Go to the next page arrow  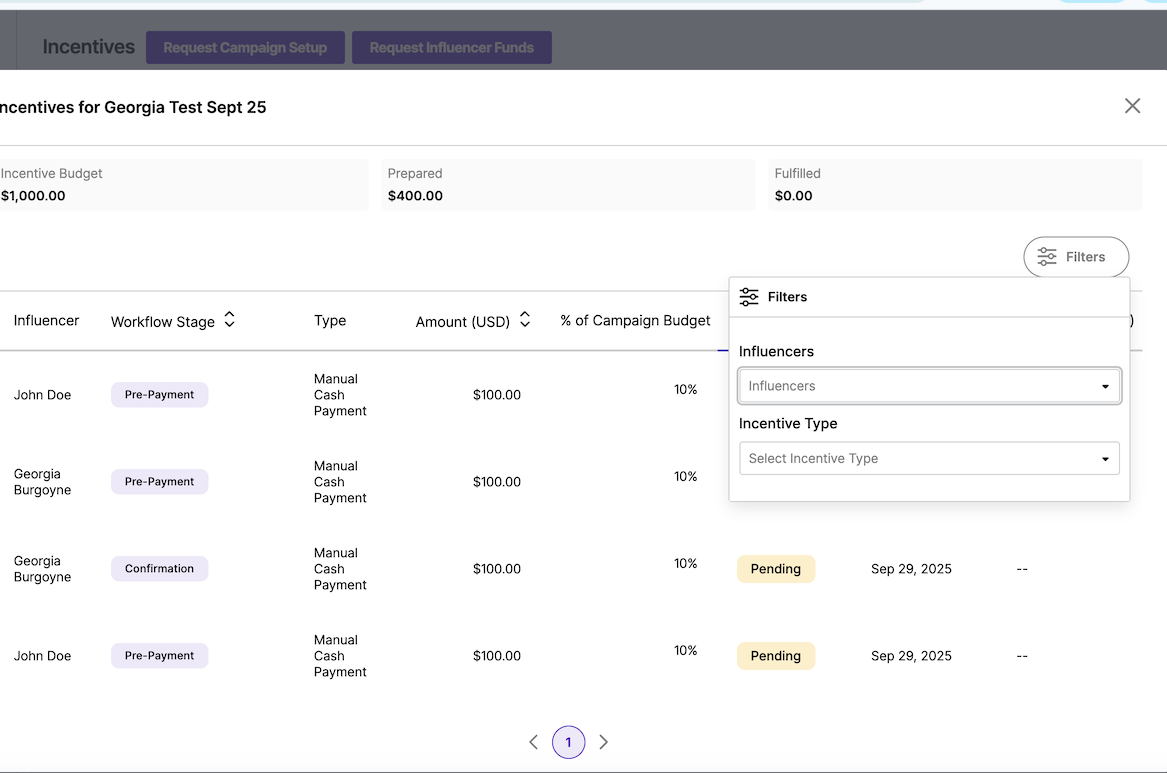[603, 742]
